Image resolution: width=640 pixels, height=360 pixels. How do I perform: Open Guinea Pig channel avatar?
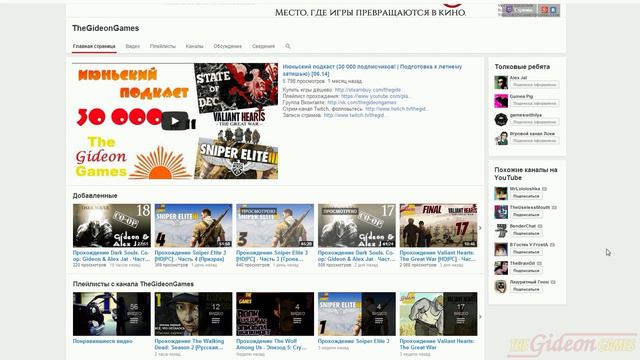[x=501, y=101]
